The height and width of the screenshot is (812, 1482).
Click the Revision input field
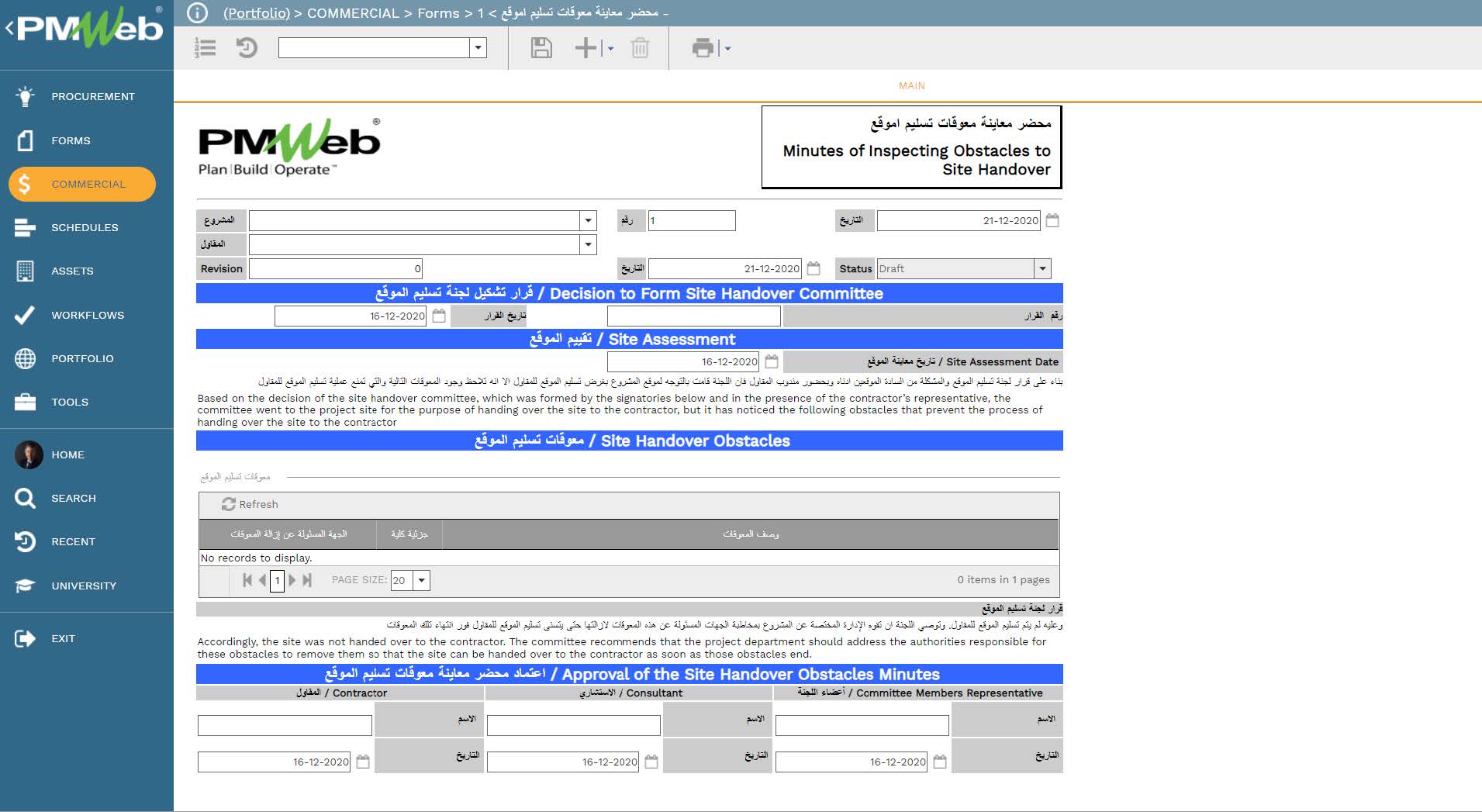point(336,269)
